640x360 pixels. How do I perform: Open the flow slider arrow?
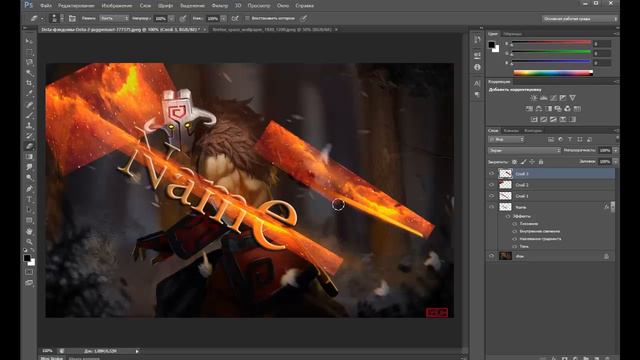(223, 18)
